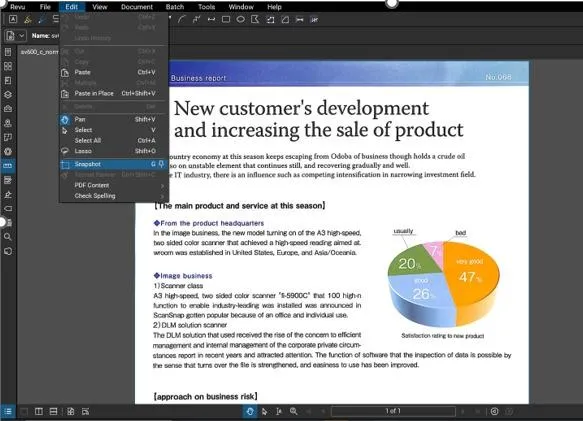This screenshot has height=421, width=583.
Task: Choose Pan from the Edit menu
Action: [114, 119]
